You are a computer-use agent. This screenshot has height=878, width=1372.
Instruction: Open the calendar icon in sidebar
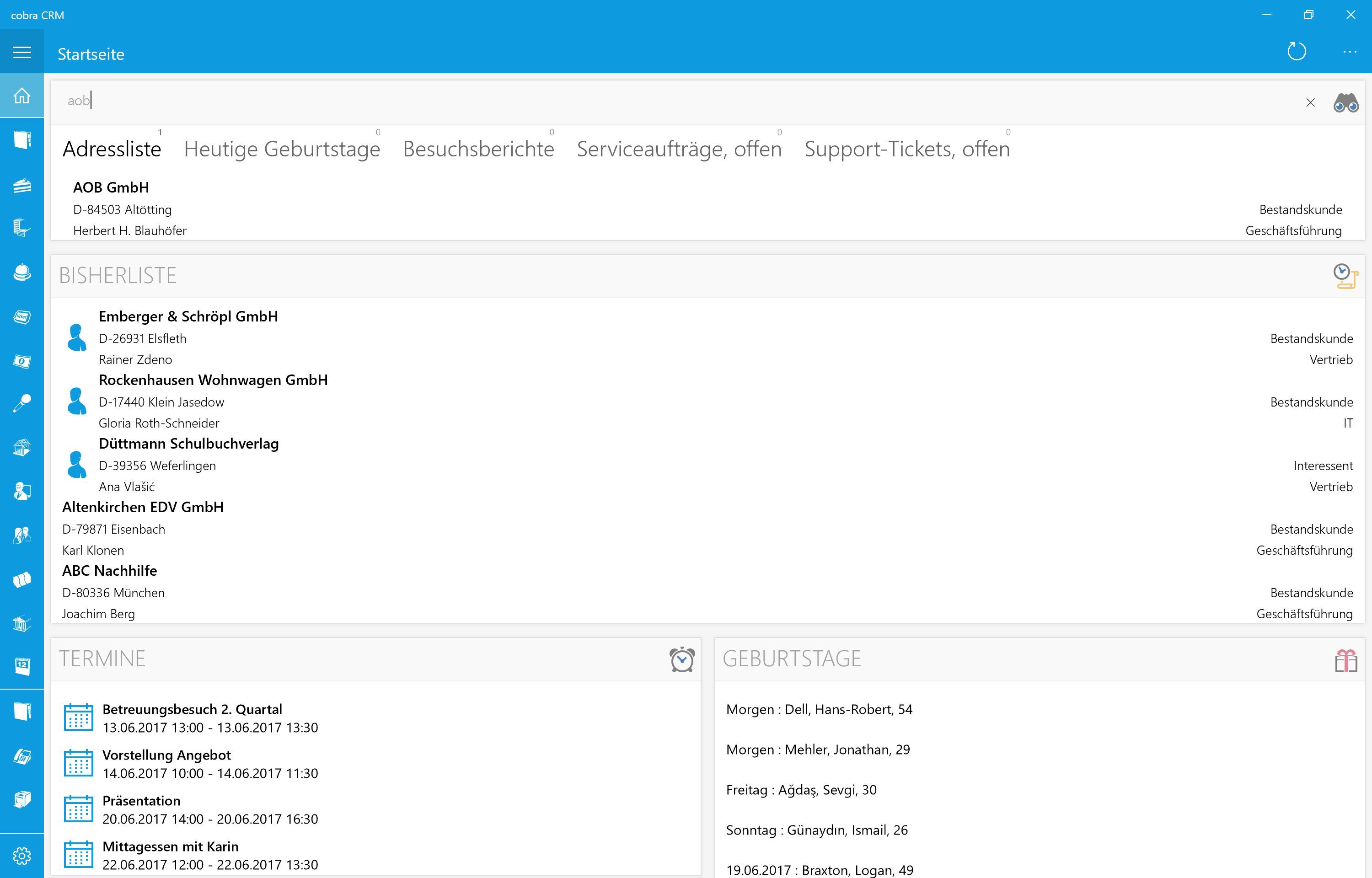[x=21, y=666]
